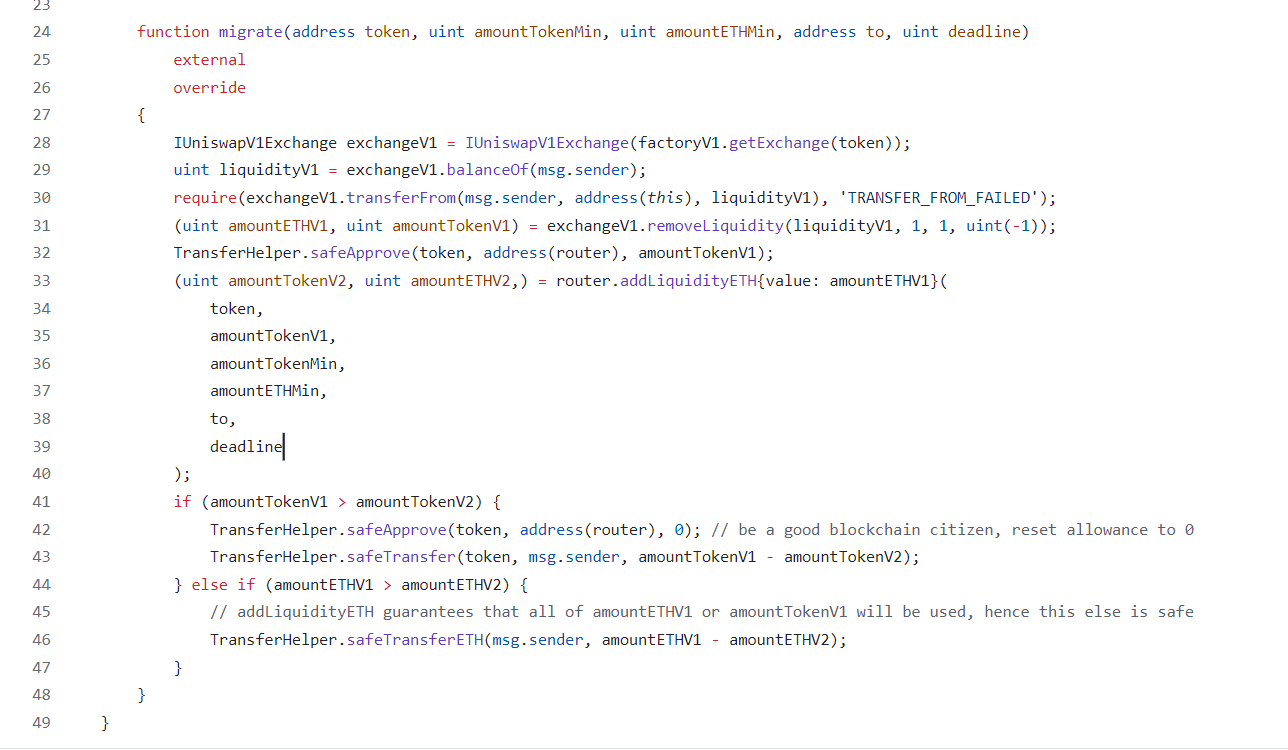The height and width of the screenshot is (750, 1288).
Task: Click the 'deadline' argument on line 39
Action: coord(246,447)
